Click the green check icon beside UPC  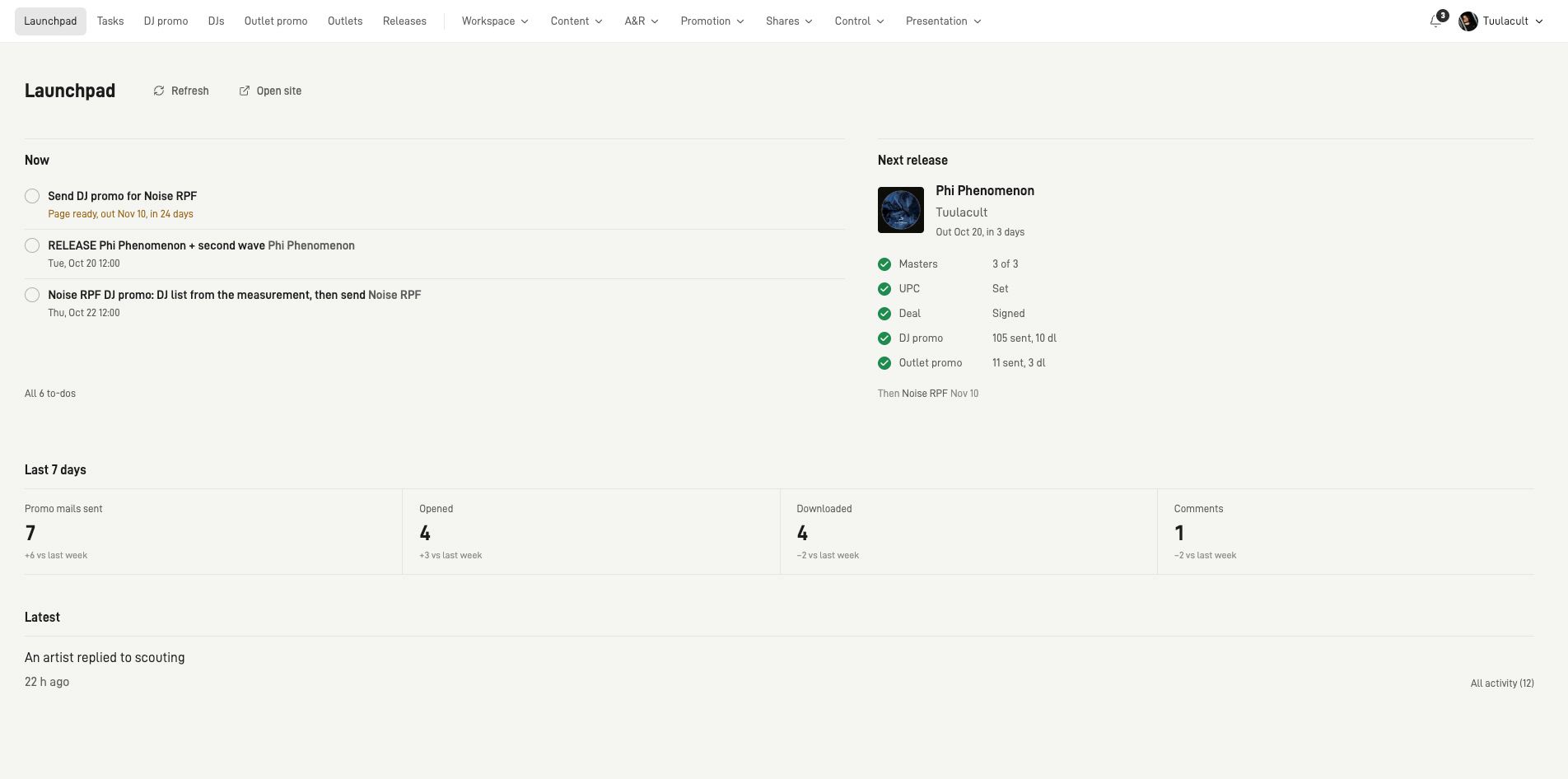pos(884,289)
